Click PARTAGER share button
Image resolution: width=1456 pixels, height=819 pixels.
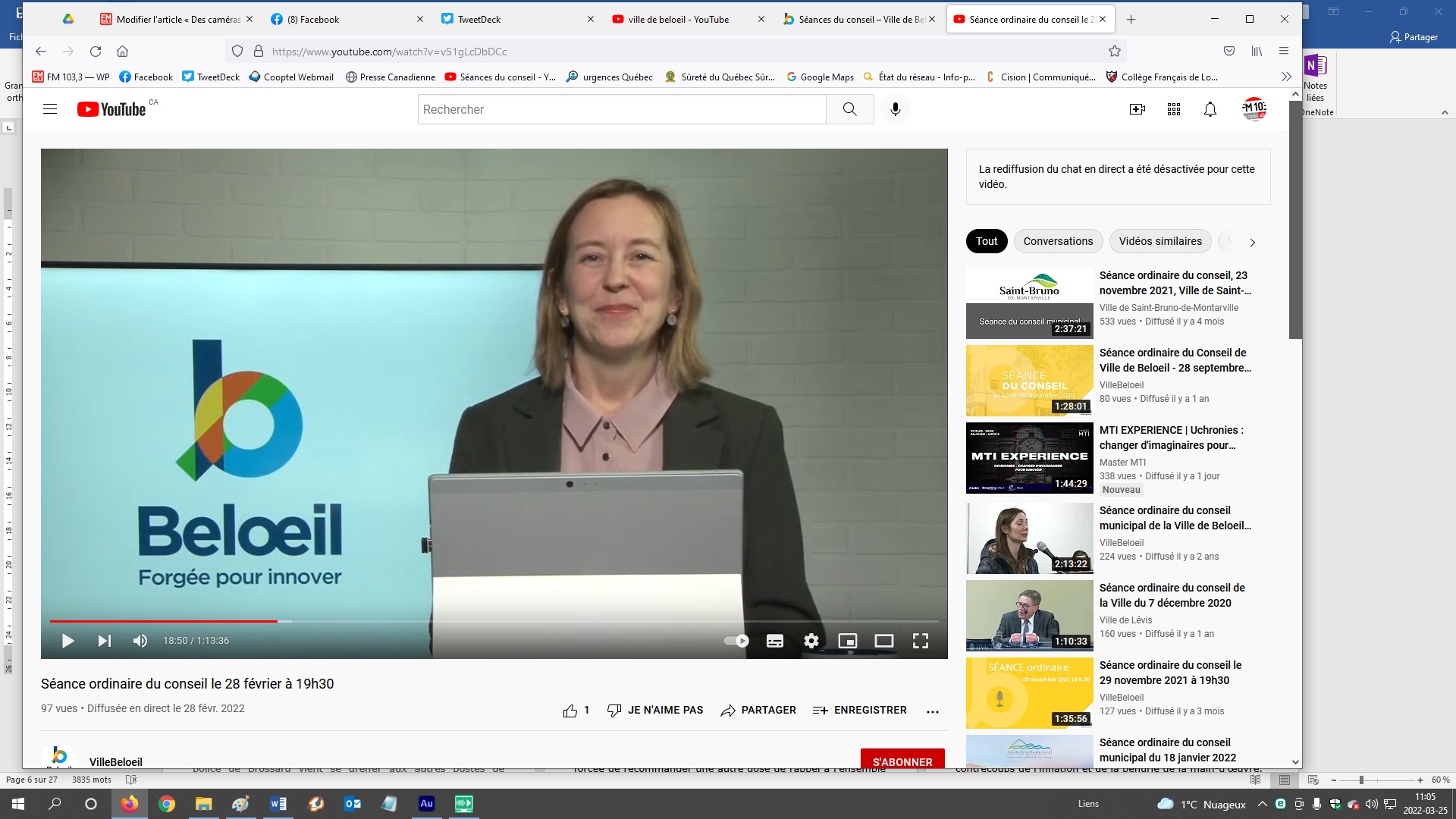(758, 710)
